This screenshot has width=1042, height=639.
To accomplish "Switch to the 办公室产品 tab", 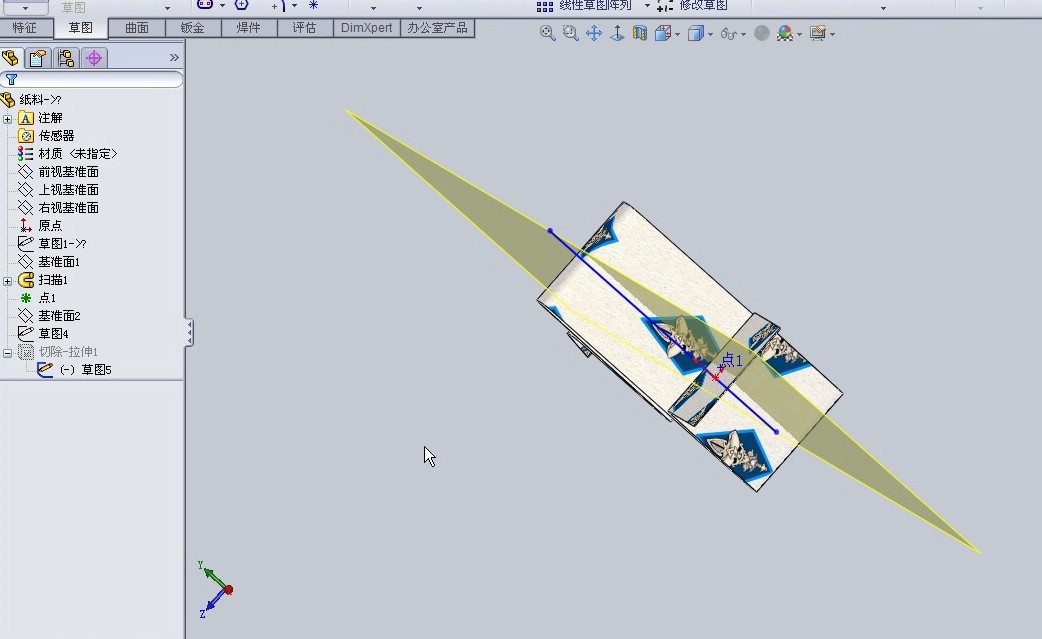I will pos(438,28).
